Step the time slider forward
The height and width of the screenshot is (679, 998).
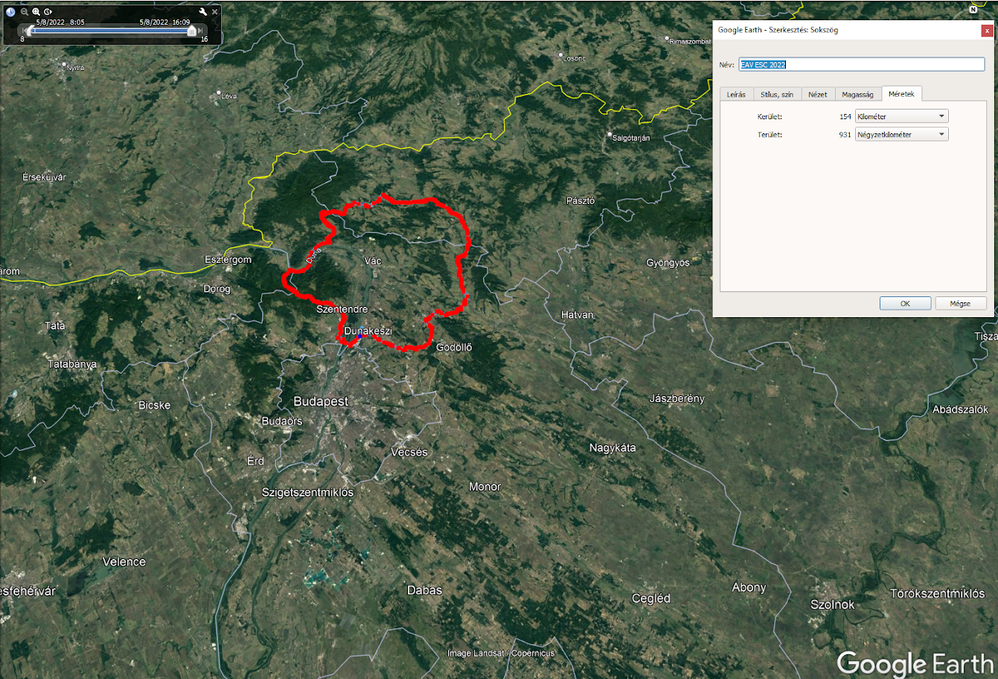tap(200, 31)
